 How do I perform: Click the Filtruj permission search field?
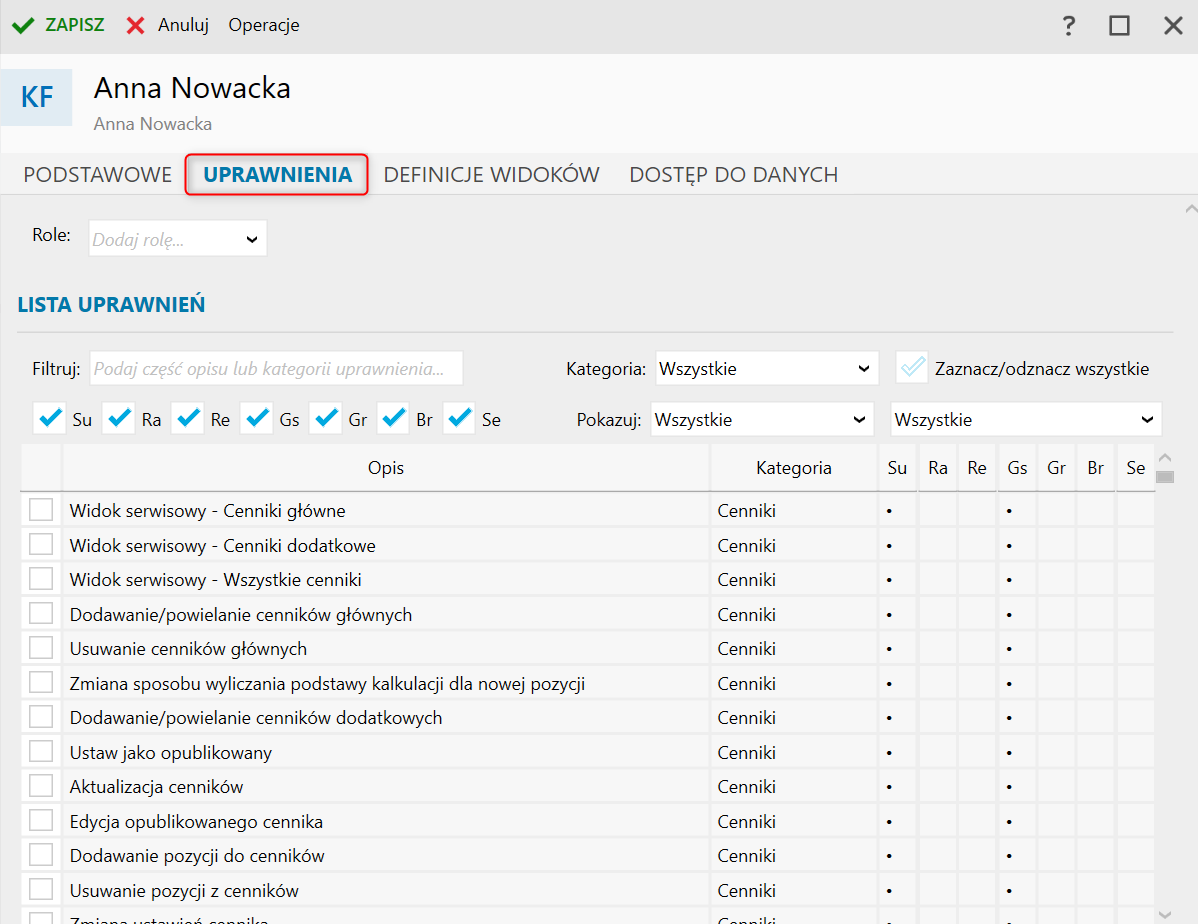[276, 368]
